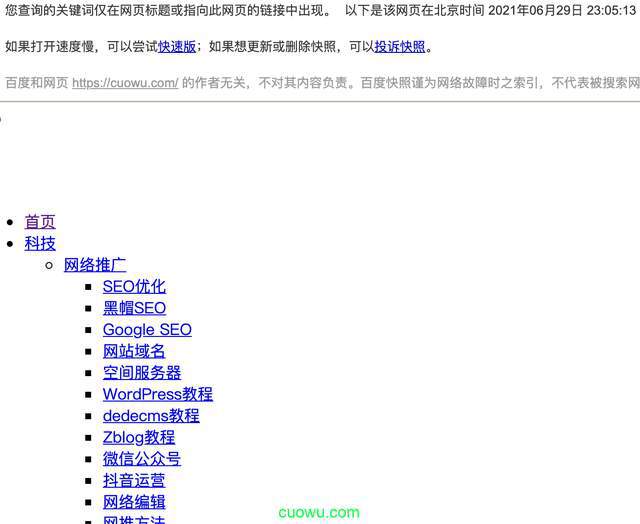Visit the 空间服务器 link
Viewport: 640px width, 524px height.
[142, 373]
